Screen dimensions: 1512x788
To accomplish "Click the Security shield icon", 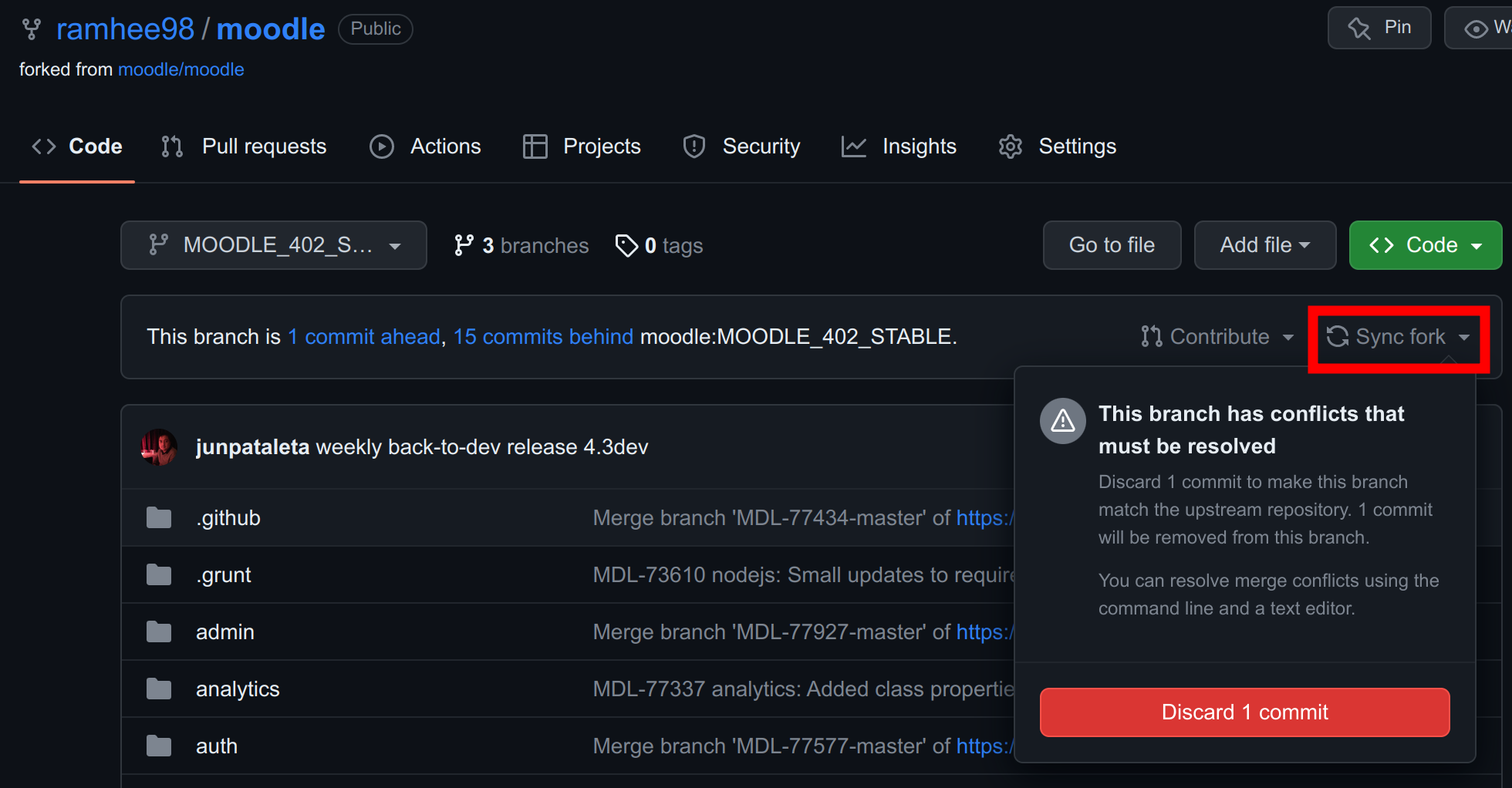I will (694, 146).
